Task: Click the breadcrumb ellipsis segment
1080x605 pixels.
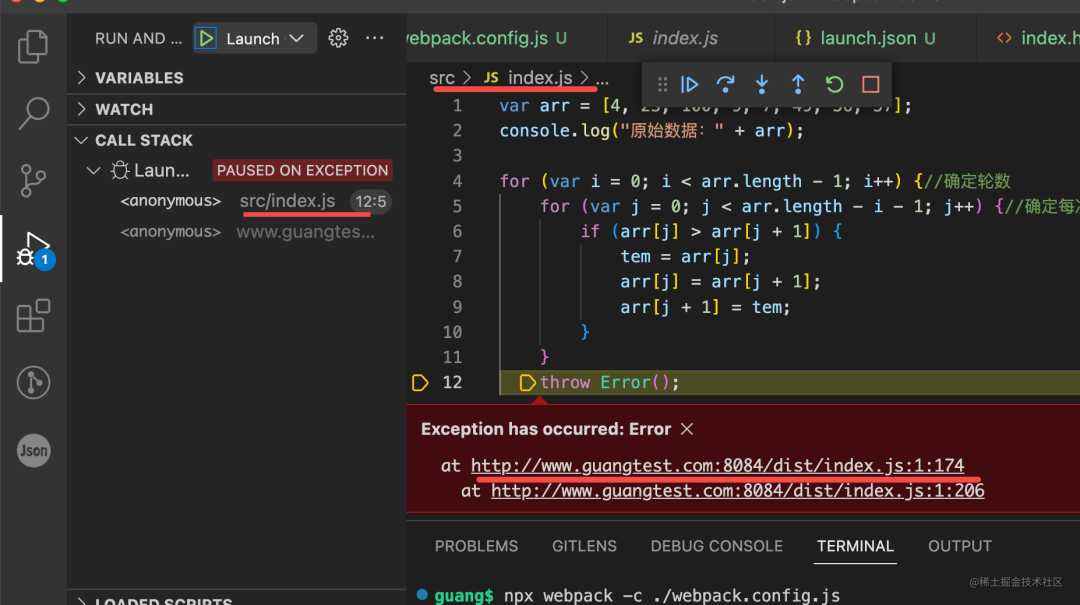Action: (602, 78)
